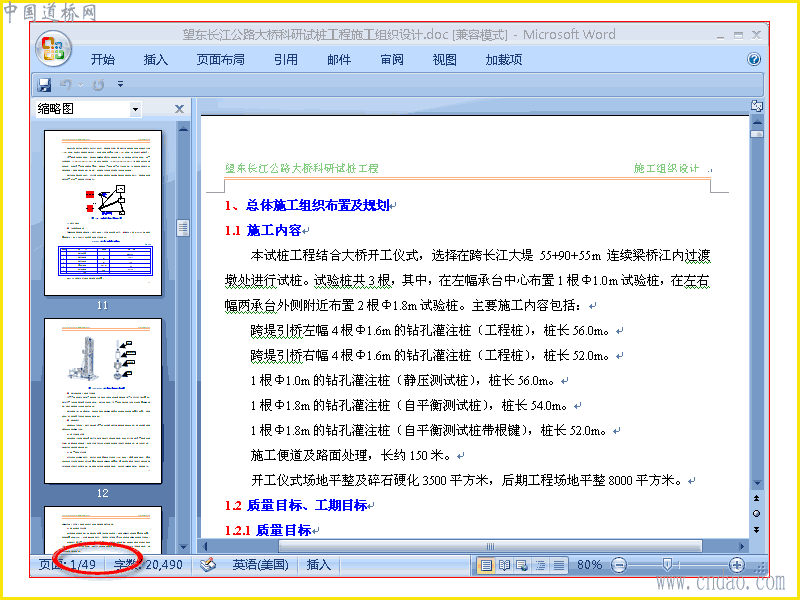Click the 80% zoom level button
This screenshot has width=800, height=600.
(589, 565)
